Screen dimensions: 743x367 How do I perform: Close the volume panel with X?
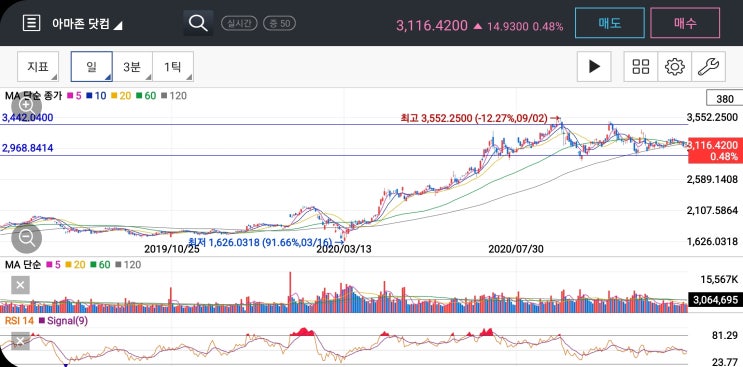click(x=20, y=285)
